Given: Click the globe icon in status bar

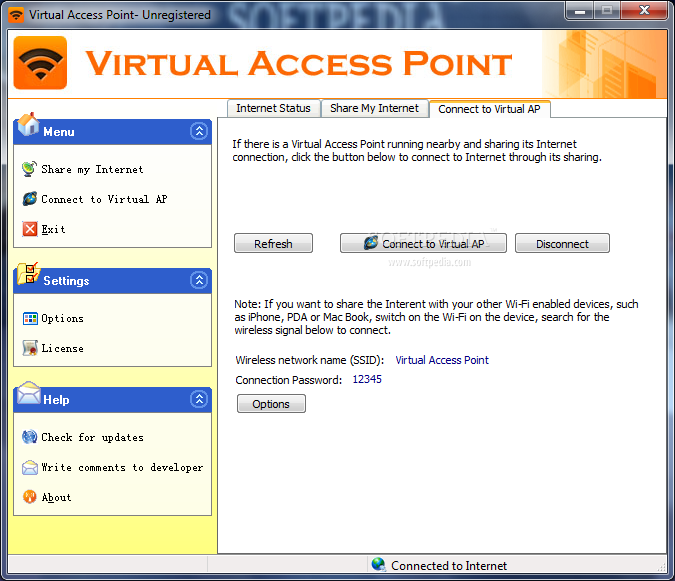Looking at the screenshot, I should coord(378,564).
